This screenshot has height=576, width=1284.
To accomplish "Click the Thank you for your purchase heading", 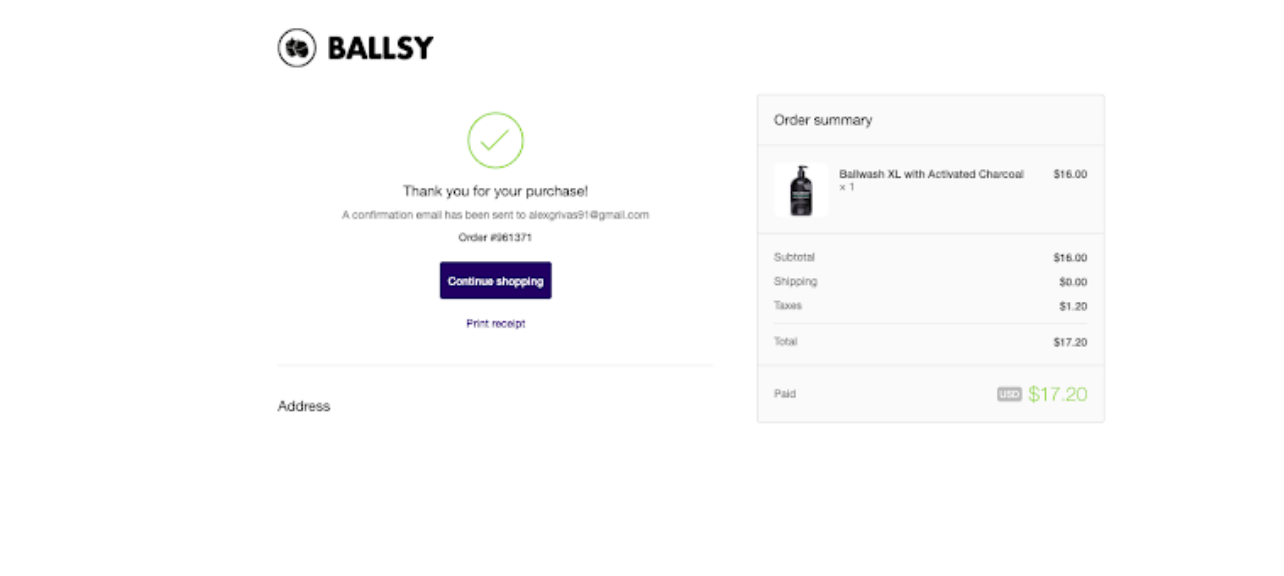I will coord(496,191).
